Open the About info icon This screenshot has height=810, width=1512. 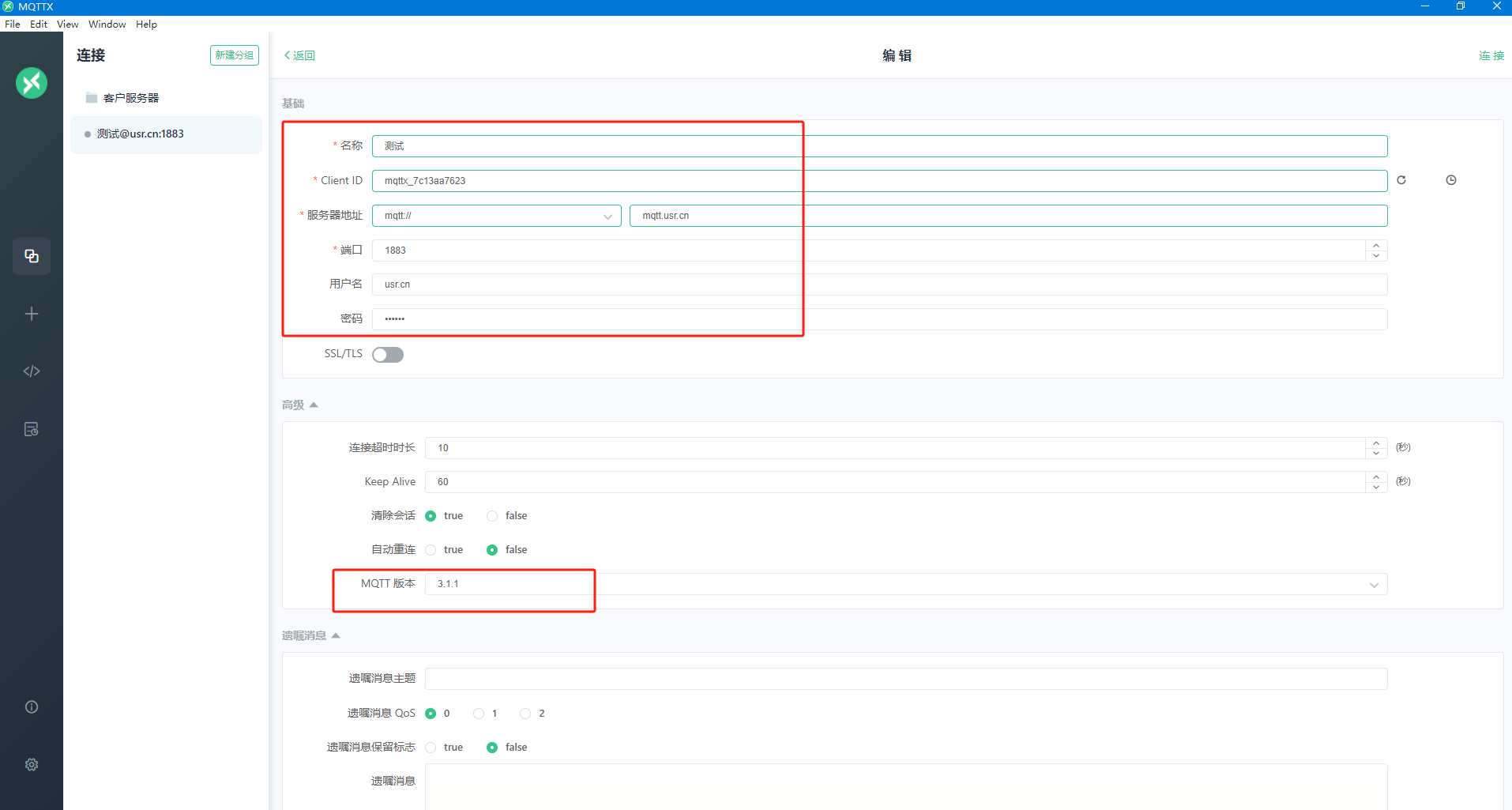[x=32, y=707]
